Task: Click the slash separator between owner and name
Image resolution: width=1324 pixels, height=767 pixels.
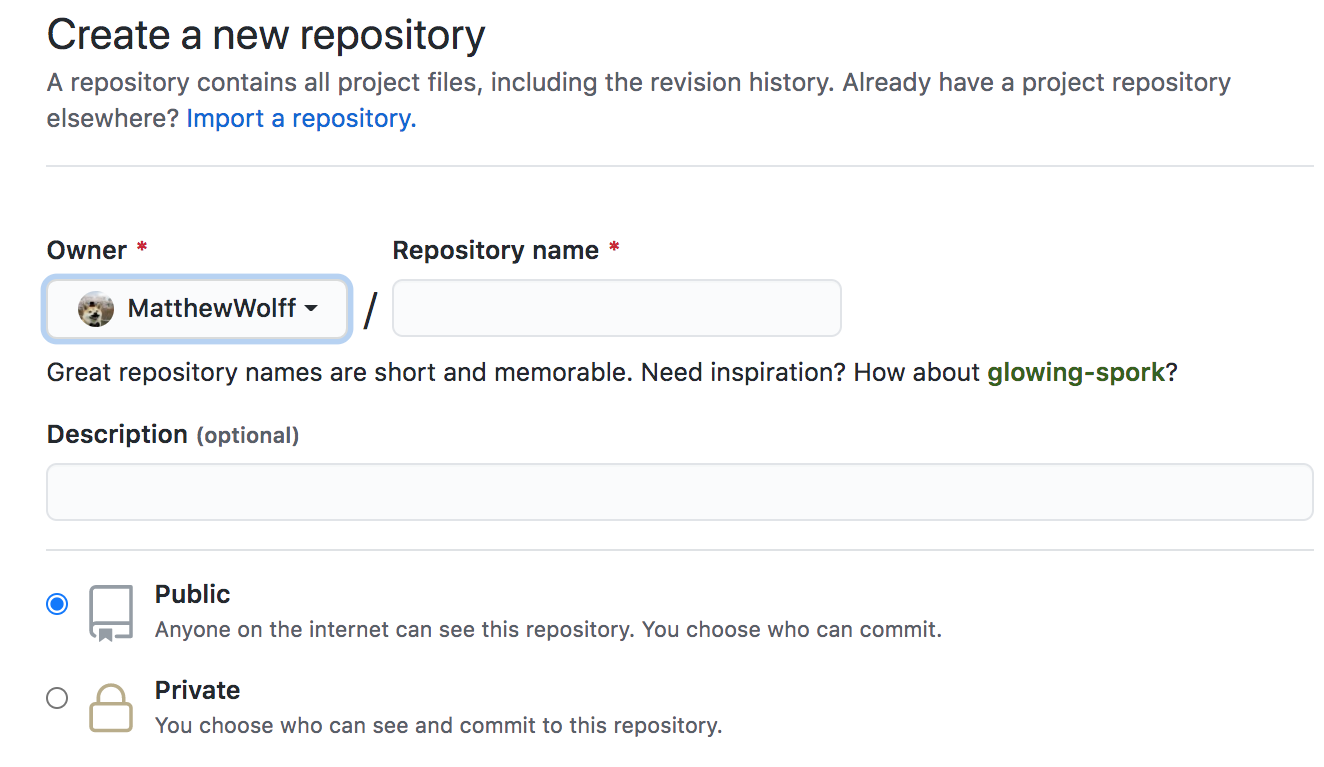Action: tap(369, 308)
